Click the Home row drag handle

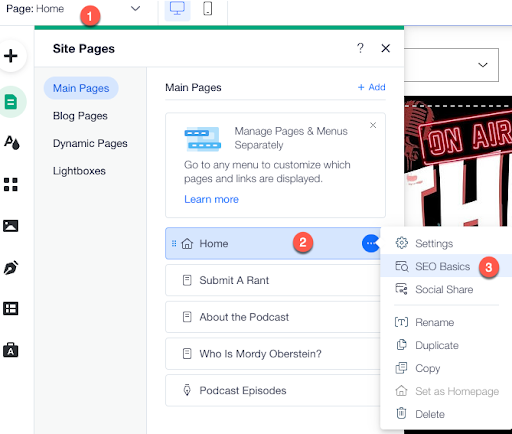[174, 244]
